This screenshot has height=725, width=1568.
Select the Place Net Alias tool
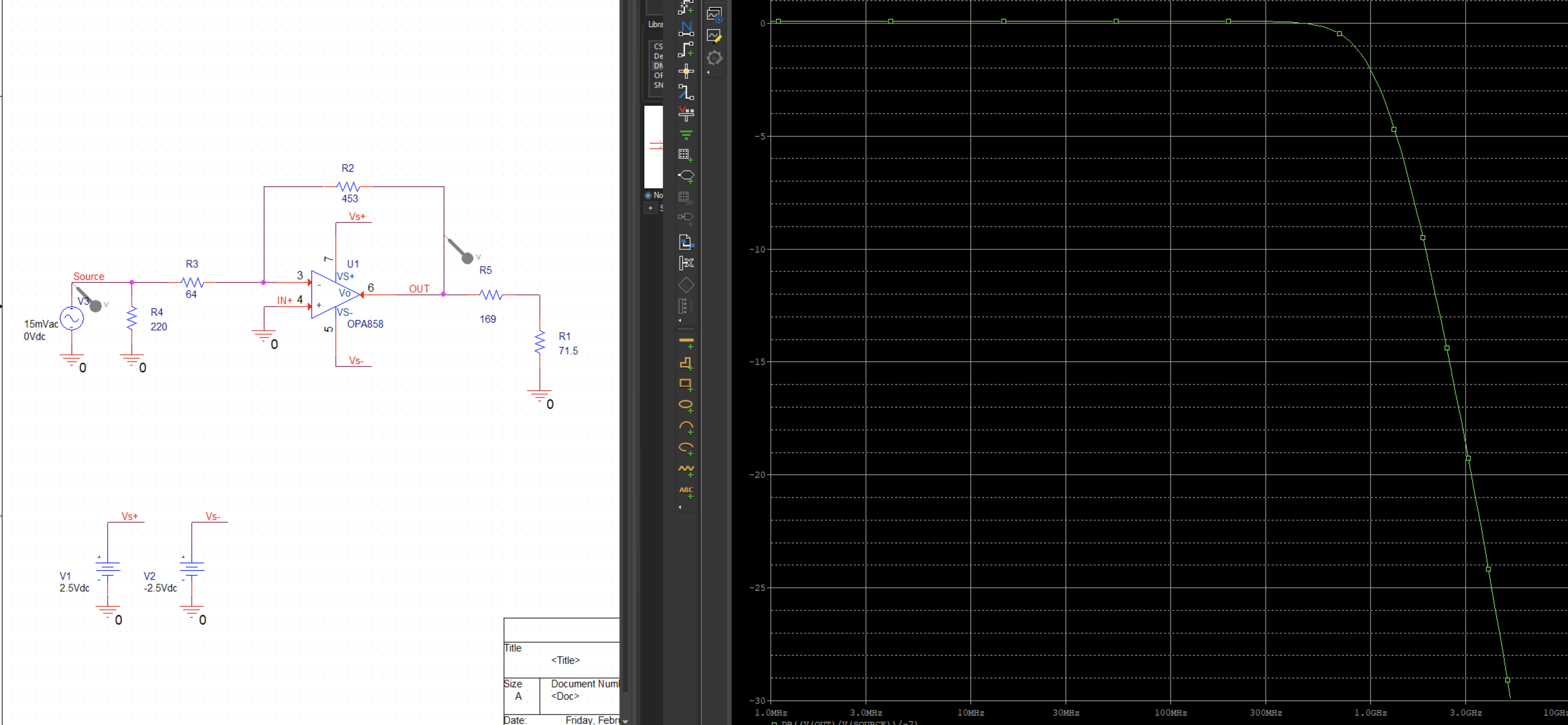[686, 28]
